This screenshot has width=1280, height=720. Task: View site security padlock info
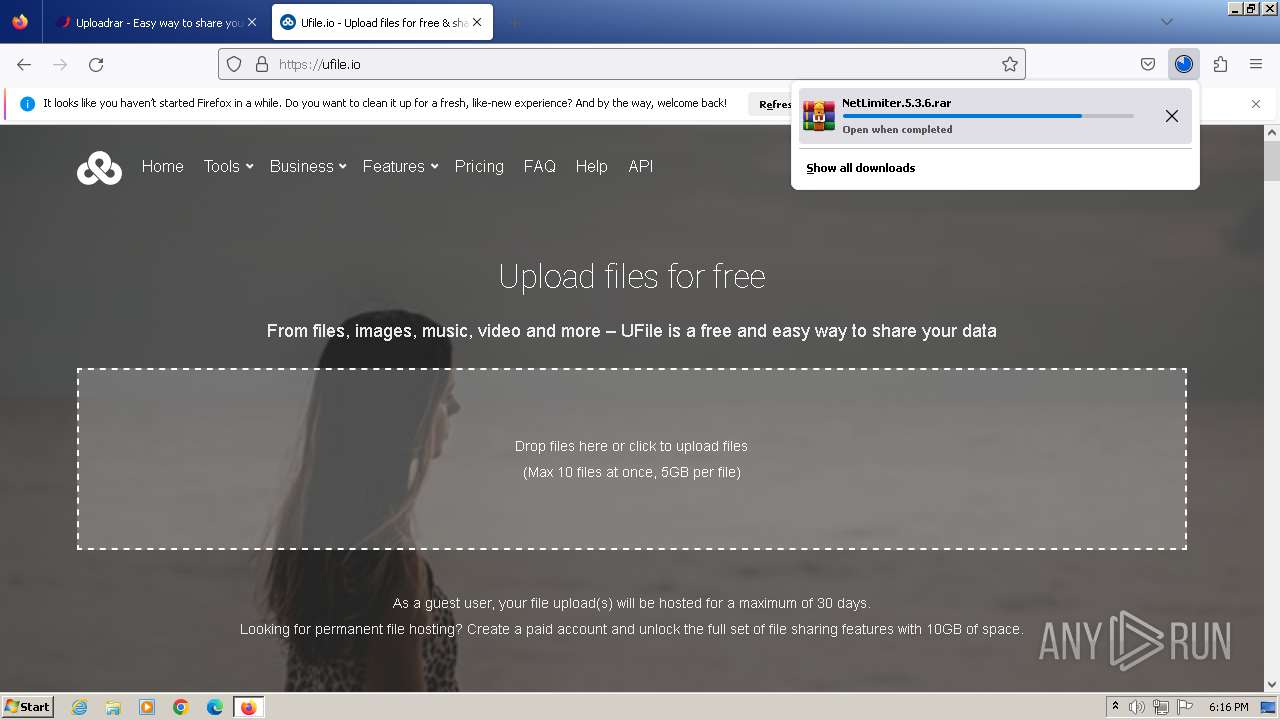coord(262,64)
